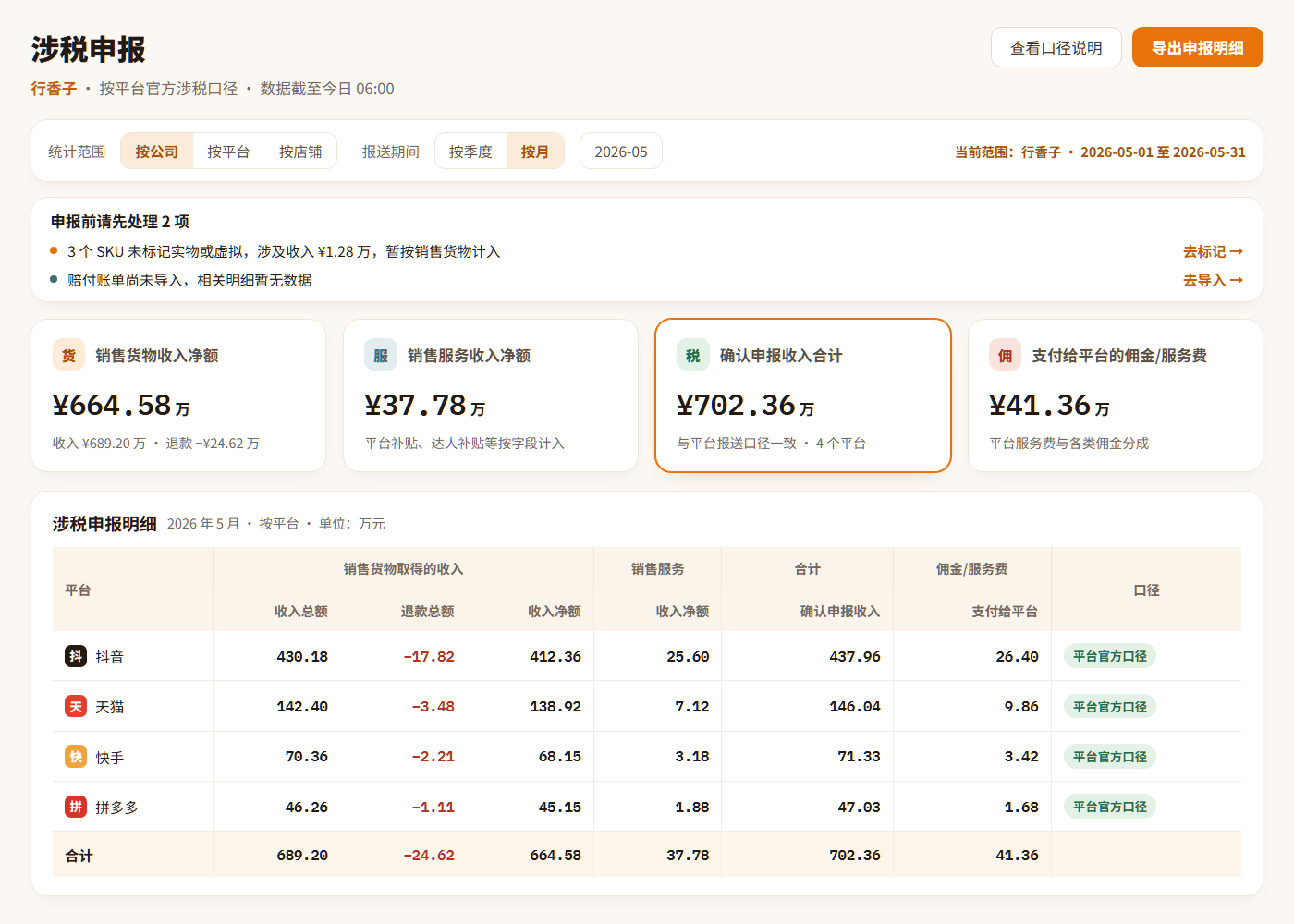
Task: Click the 拼多多 platform icon
Action: pyautogui.click(x=76, y=807)
